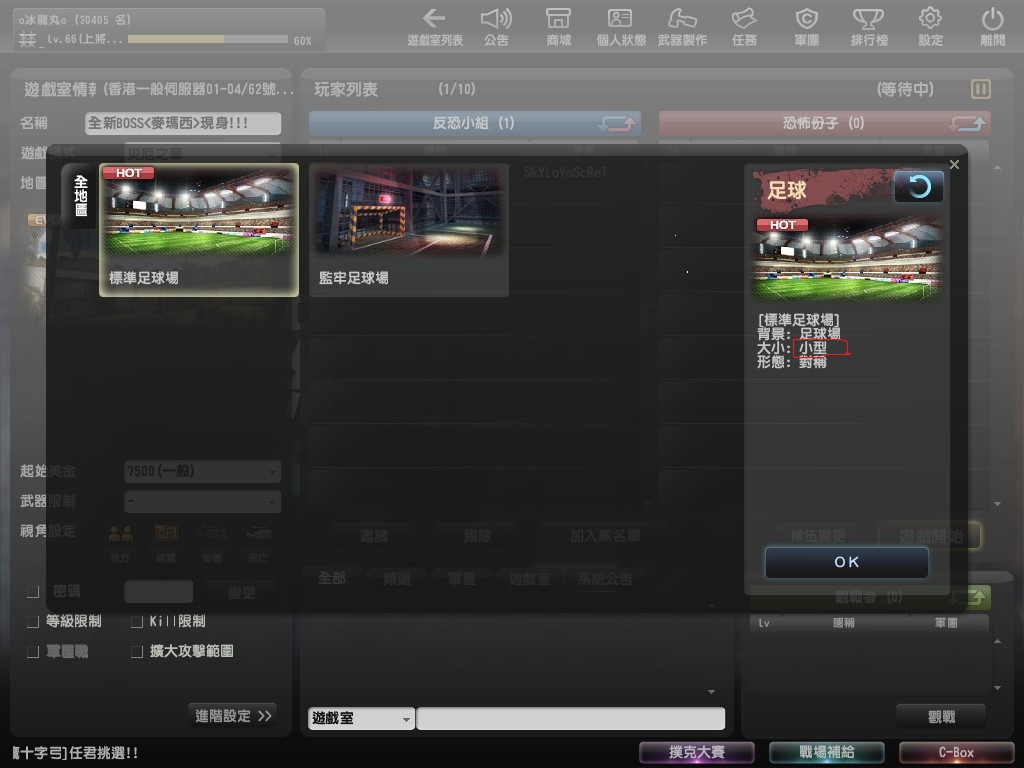Click the back arrow to the game room list

point(435,20)
